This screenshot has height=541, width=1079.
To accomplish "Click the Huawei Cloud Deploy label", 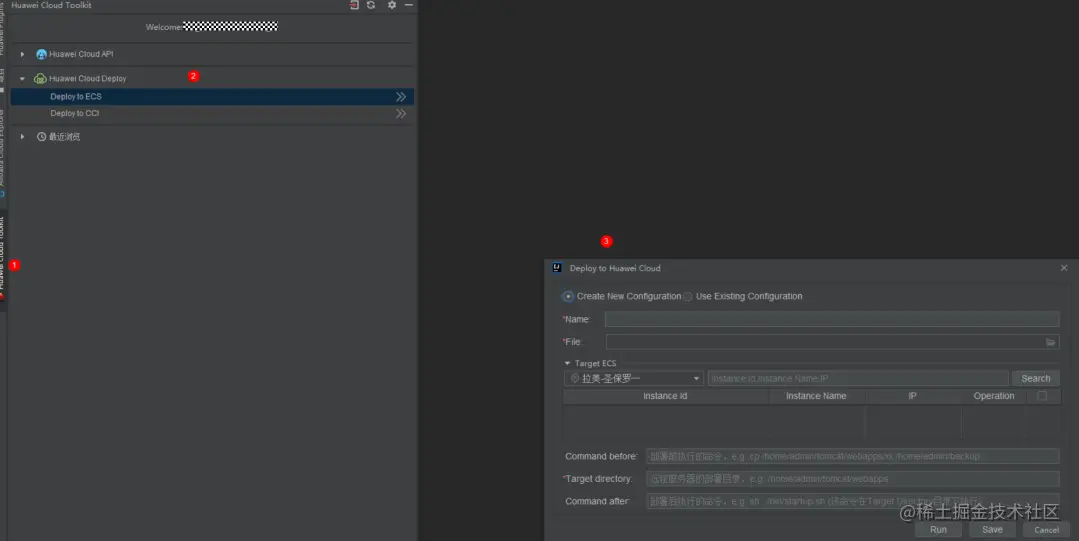I will pos(88,78).
